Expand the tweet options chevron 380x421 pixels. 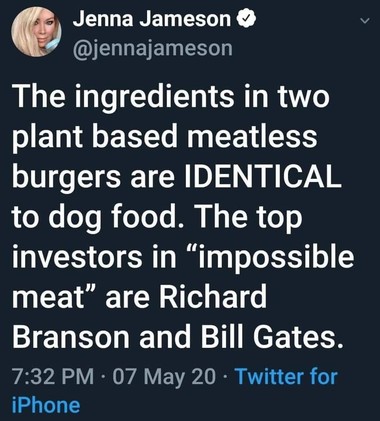[x=365, y=21]
